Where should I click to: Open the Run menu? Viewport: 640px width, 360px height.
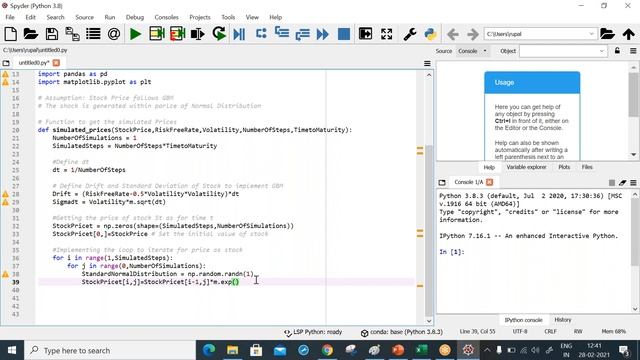110,17
